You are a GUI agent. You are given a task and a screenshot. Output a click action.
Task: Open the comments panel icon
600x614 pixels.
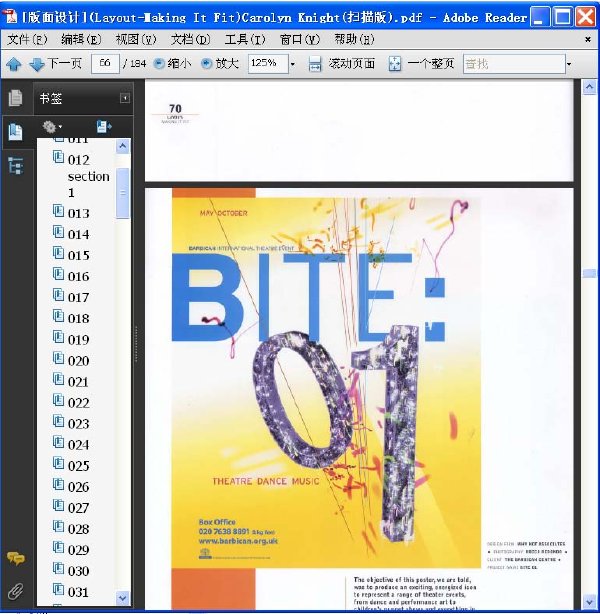click(x=16, y=558)
